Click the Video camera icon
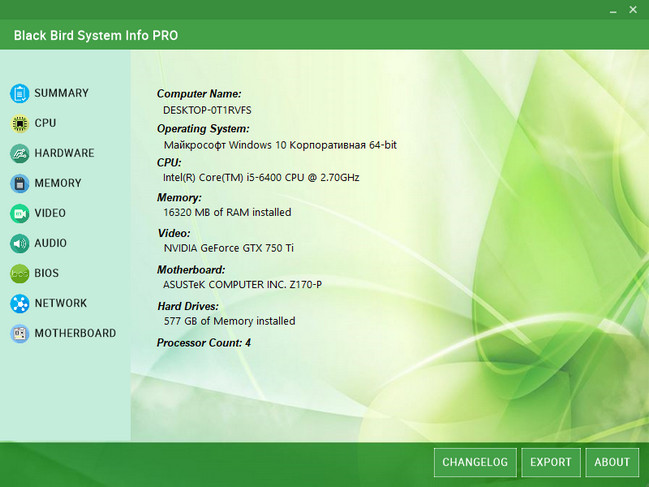649x487 pixels. 19,214
